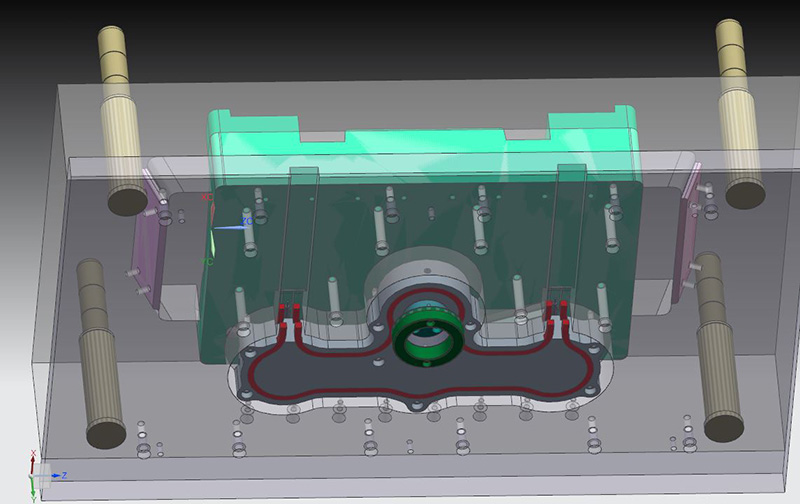Click the right gray notch atop teal block

(527, 134)
